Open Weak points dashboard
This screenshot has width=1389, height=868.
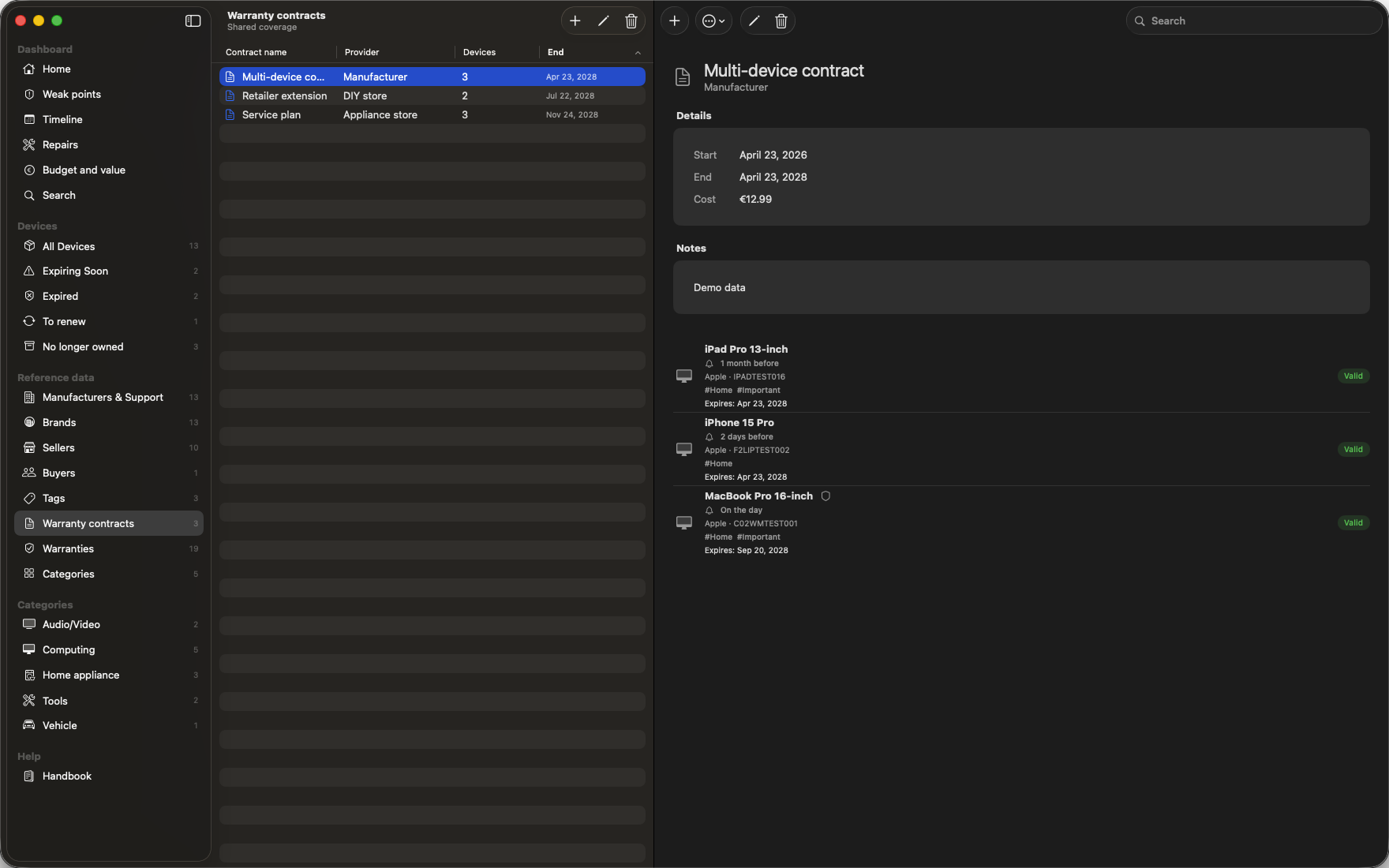pos(109,95)
